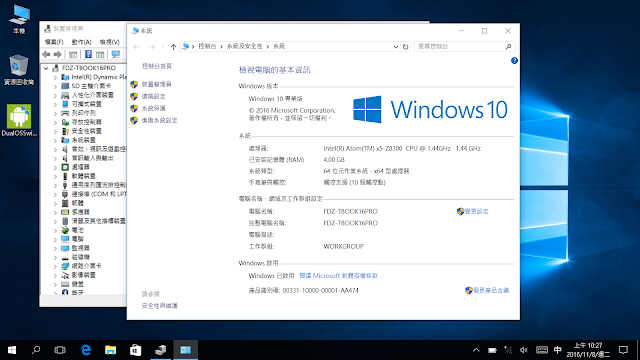
Task: Expand 網路介面卡 network adapter node
Action: pyautogui.click(x=55, y=266)
